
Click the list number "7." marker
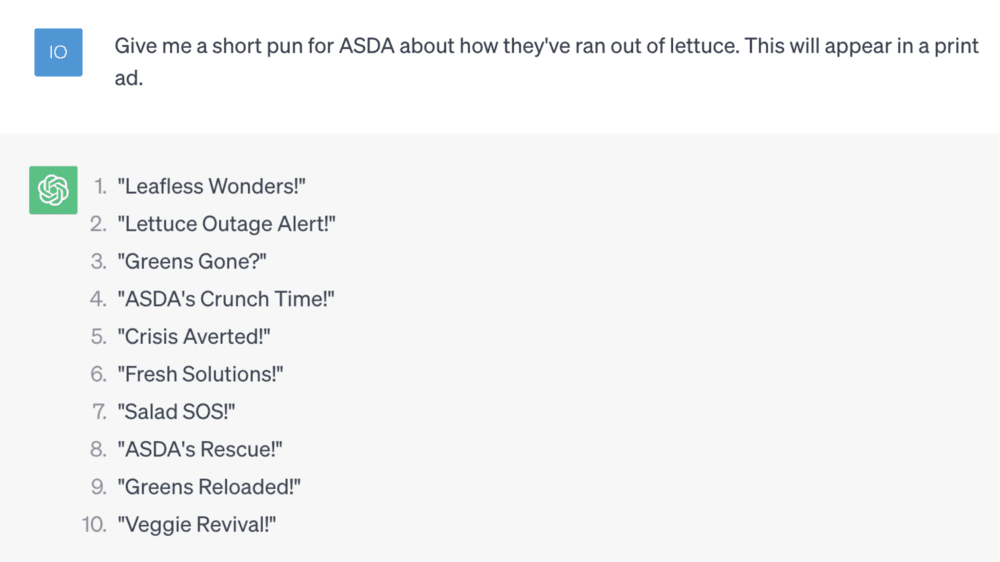click(98, 412)
